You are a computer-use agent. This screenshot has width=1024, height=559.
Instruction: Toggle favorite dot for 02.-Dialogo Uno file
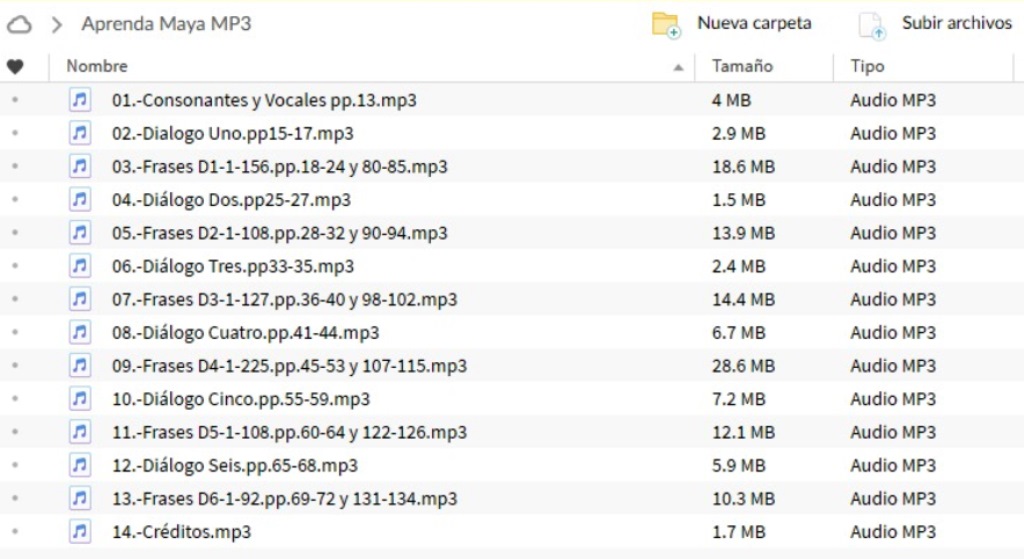(14, 134)
